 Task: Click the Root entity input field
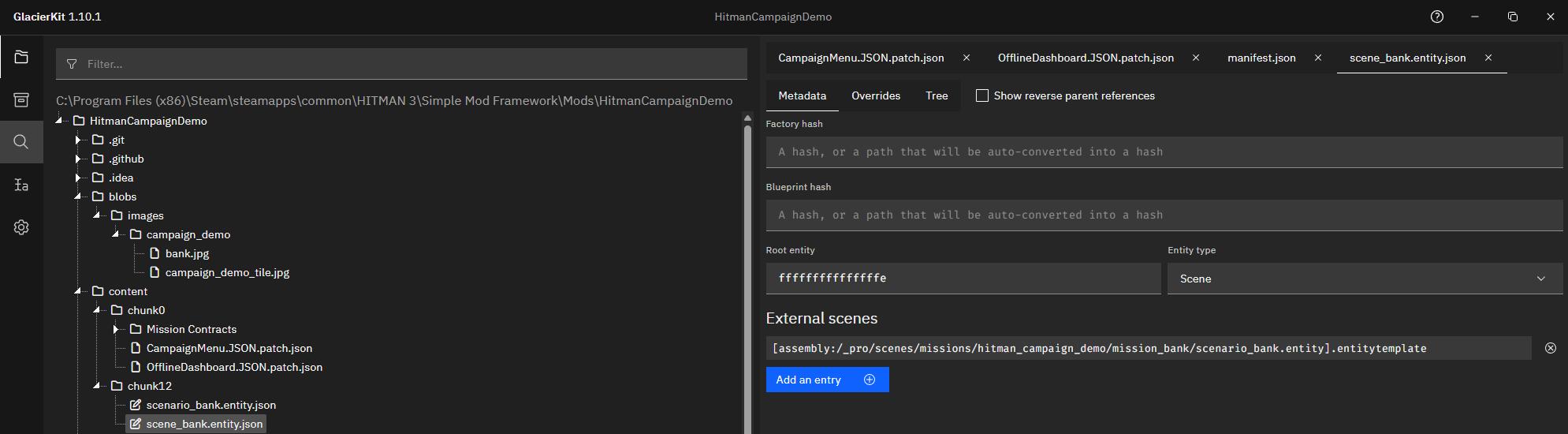(x=963, y=278)
